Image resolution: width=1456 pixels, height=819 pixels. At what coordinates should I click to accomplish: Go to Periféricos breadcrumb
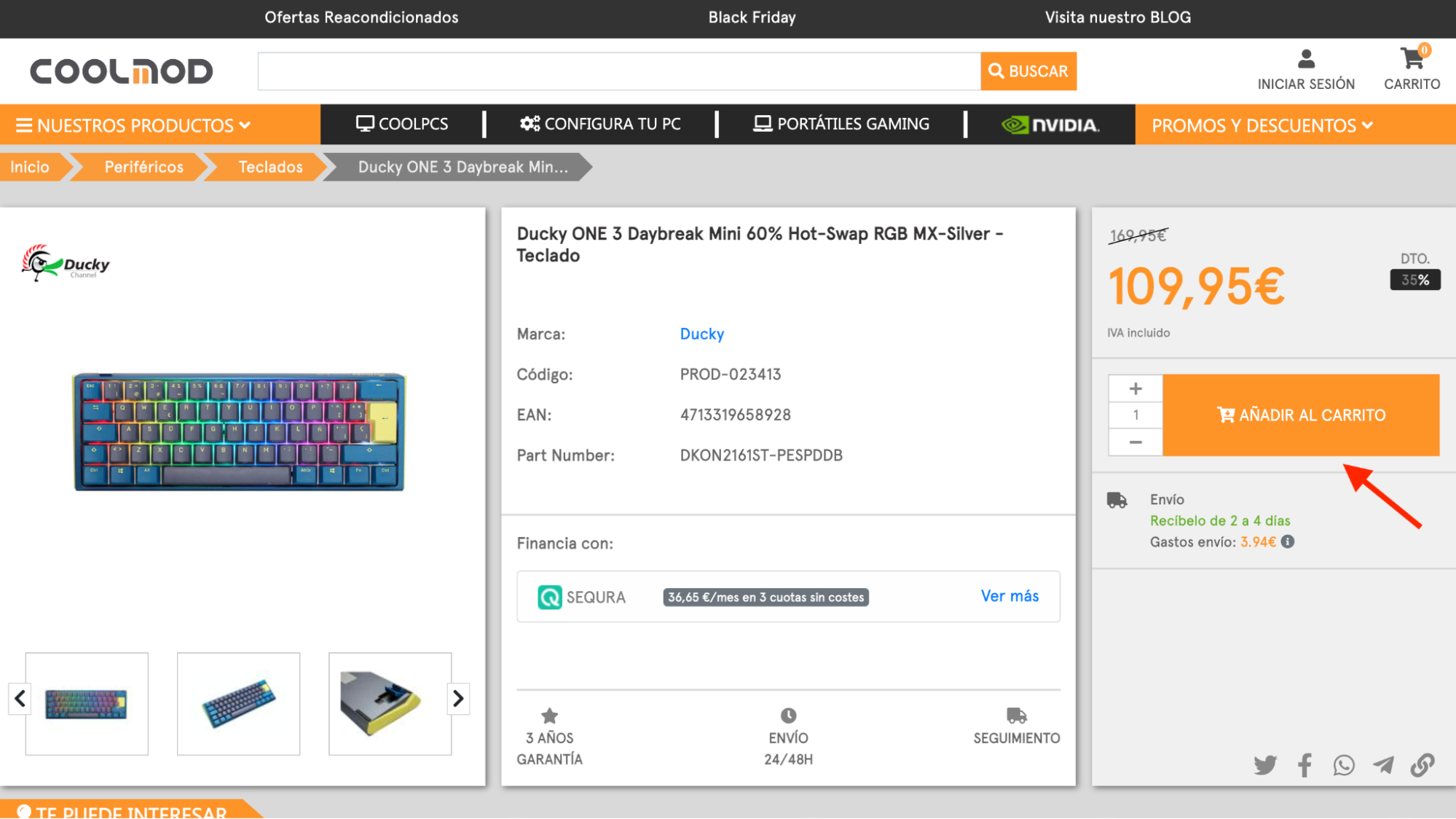click(x=143, y=167)
